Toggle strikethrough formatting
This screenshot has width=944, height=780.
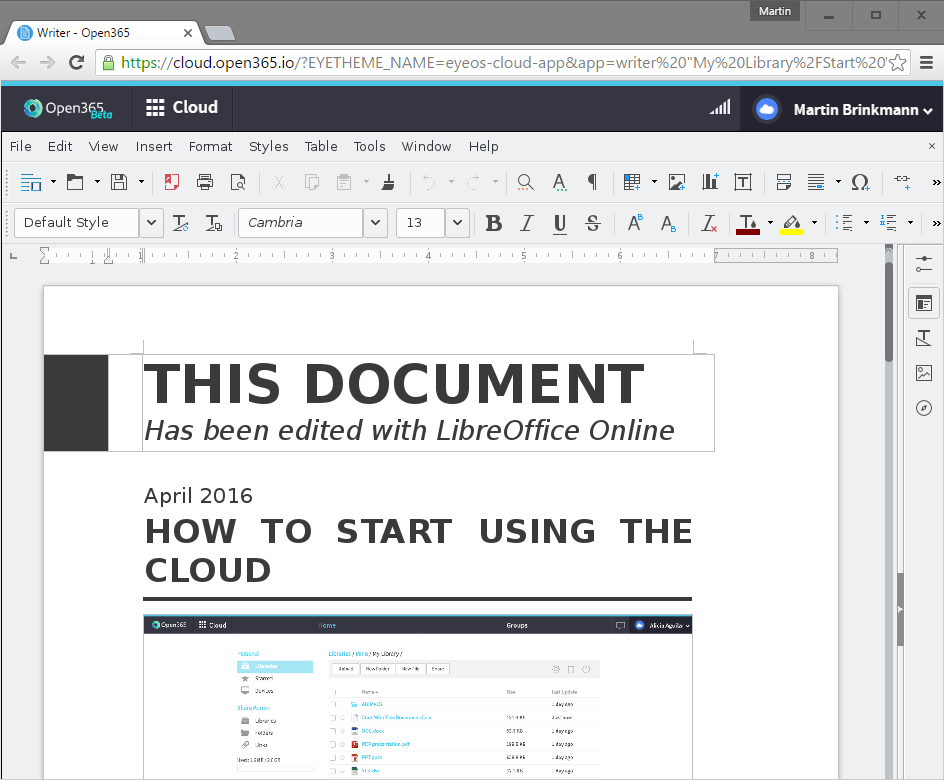(x=593, y=223)
